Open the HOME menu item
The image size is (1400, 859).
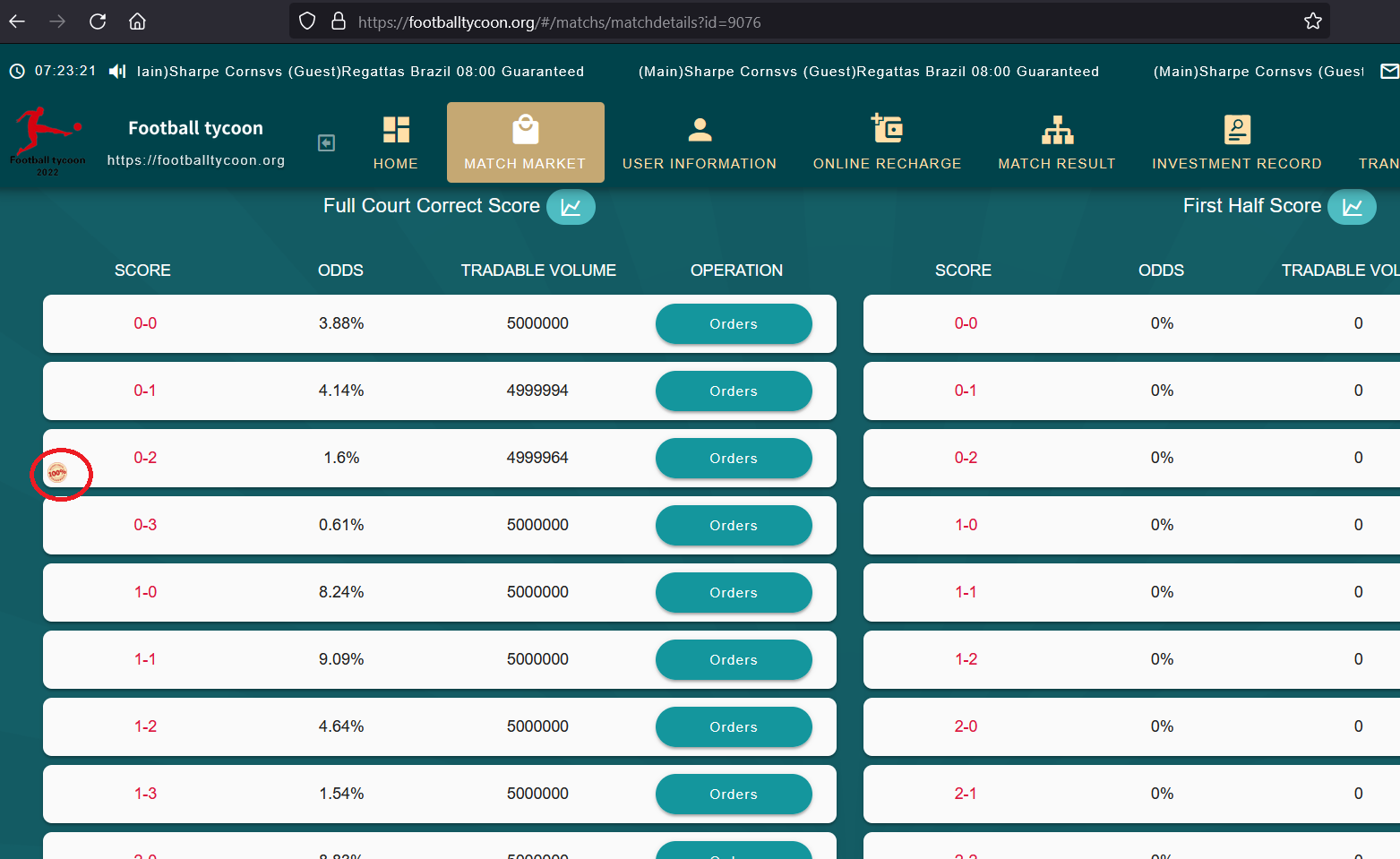click(x=396, y=142)
